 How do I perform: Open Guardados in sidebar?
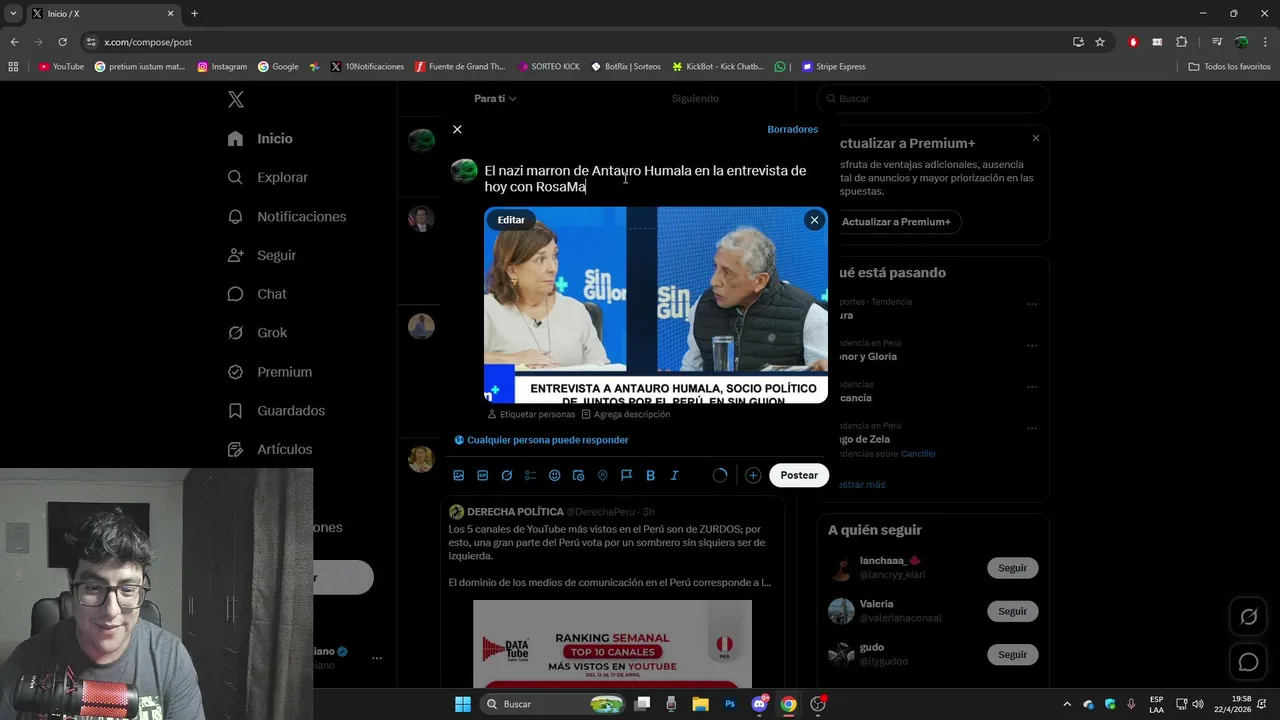coord(276,411)
